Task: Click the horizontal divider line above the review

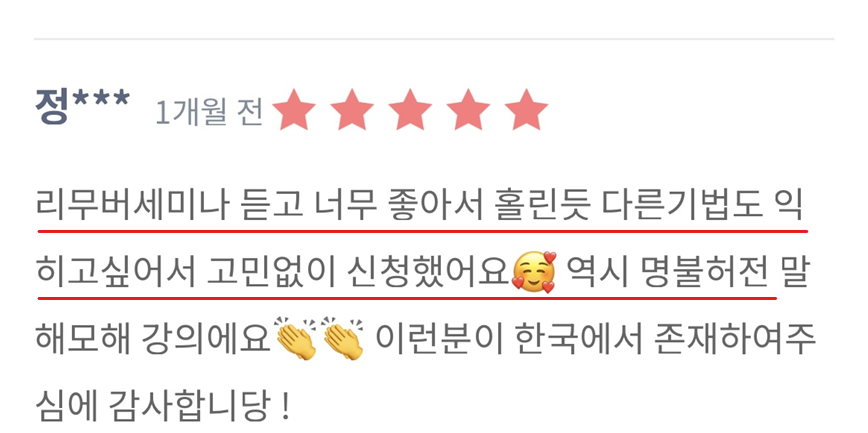Action: coord(434,39)
